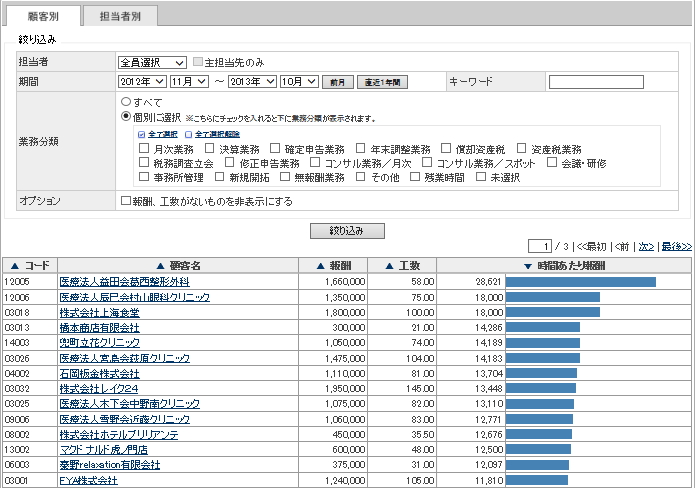The height and width of the screenshot is (488, 697).
Task: Select the 1,660,000 報酬 cell
Action: tap(333, 282)
